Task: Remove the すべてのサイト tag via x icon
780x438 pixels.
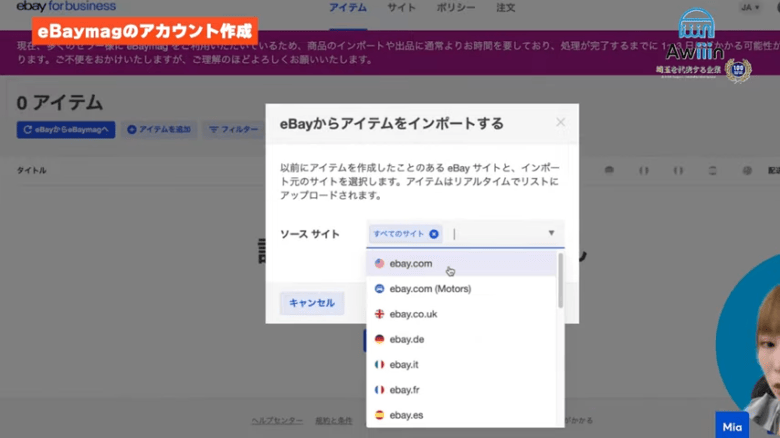Action: point(434,234)
